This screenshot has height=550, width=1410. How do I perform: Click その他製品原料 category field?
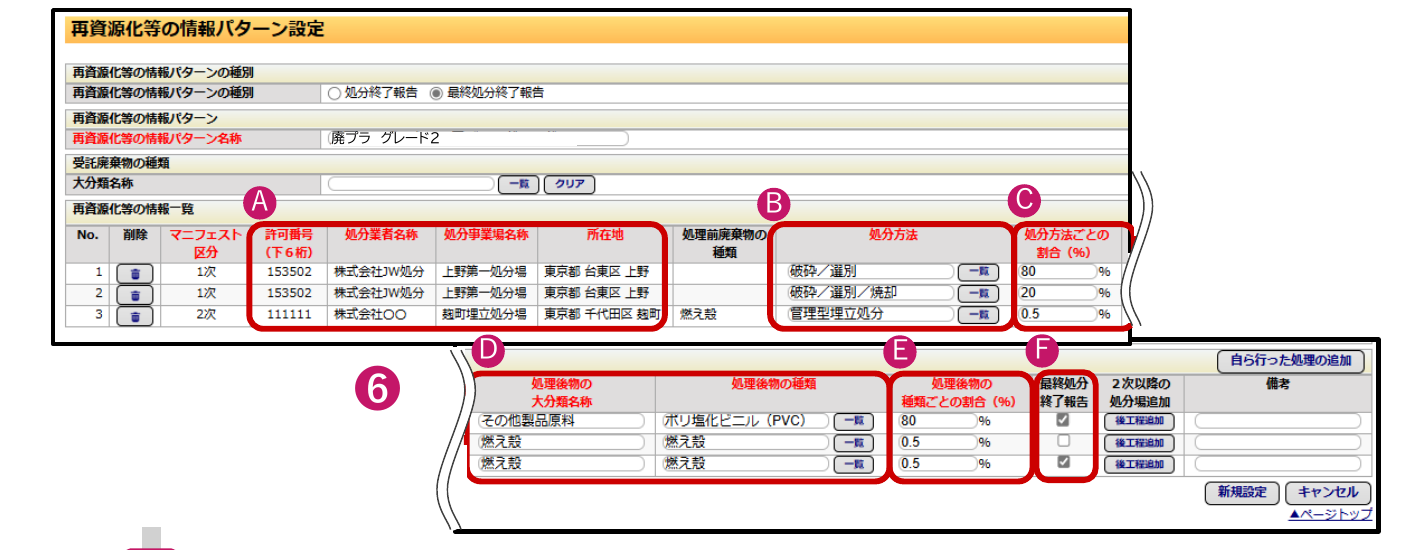[x=562, y=421]
